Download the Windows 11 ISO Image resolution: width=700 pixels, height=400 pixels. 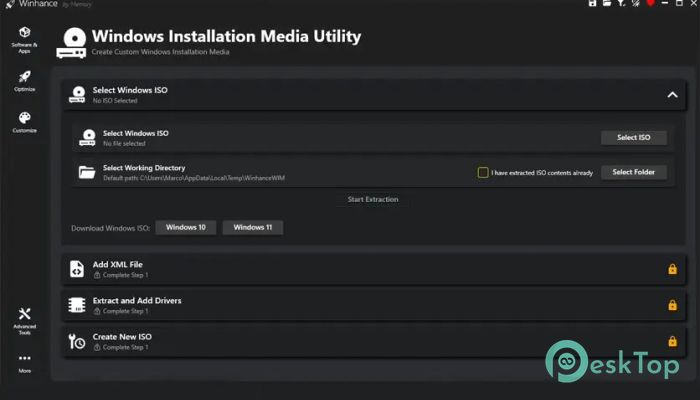[x=253, y=227]
